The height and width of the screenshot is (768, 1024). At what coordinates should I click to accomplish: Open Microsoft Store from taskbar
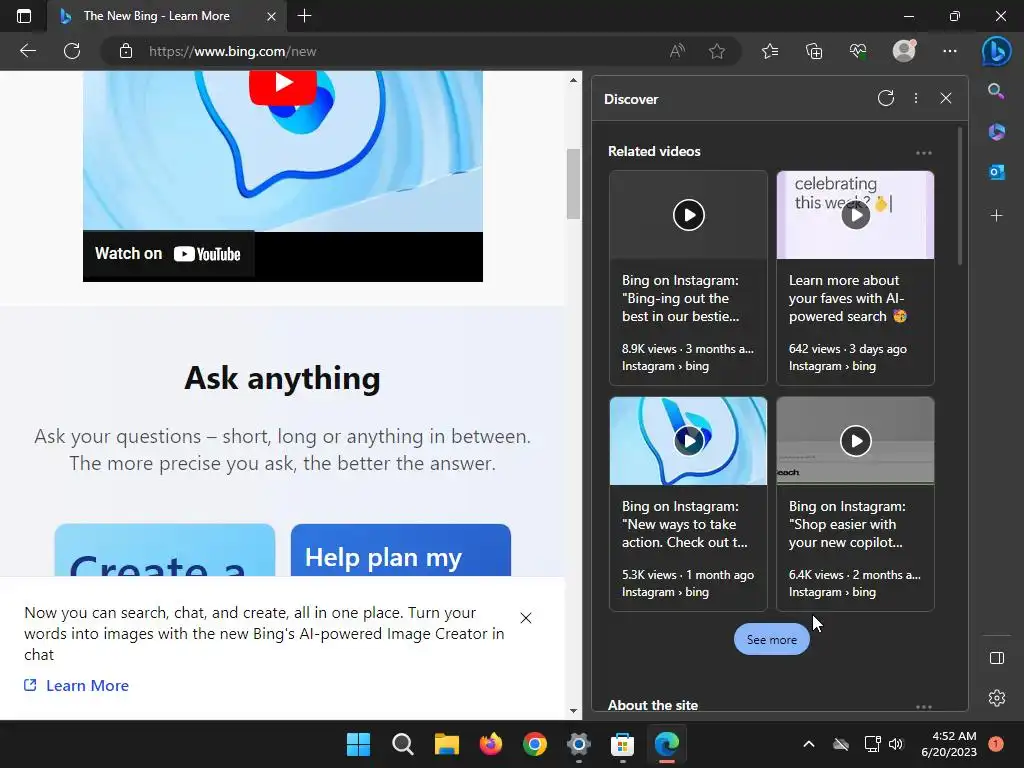point(622,744)
